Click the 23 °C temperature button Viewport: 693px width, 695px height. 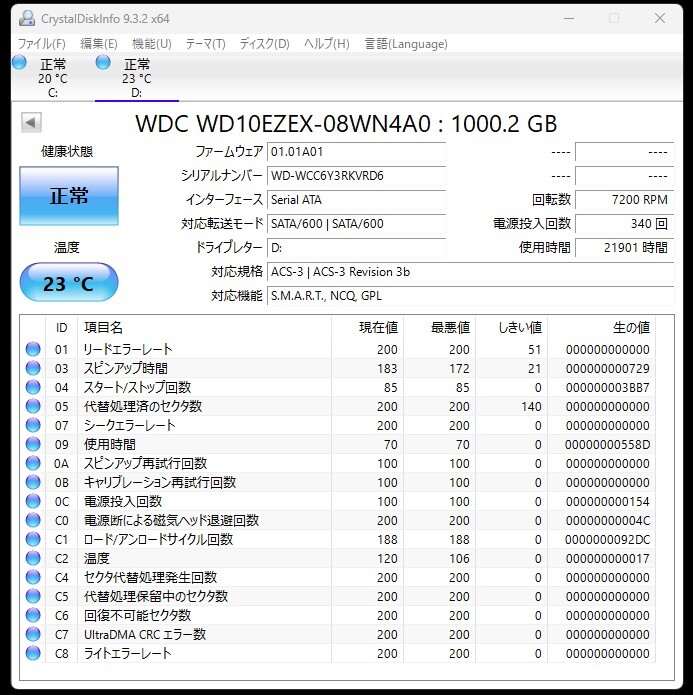(x=69, y=283)
